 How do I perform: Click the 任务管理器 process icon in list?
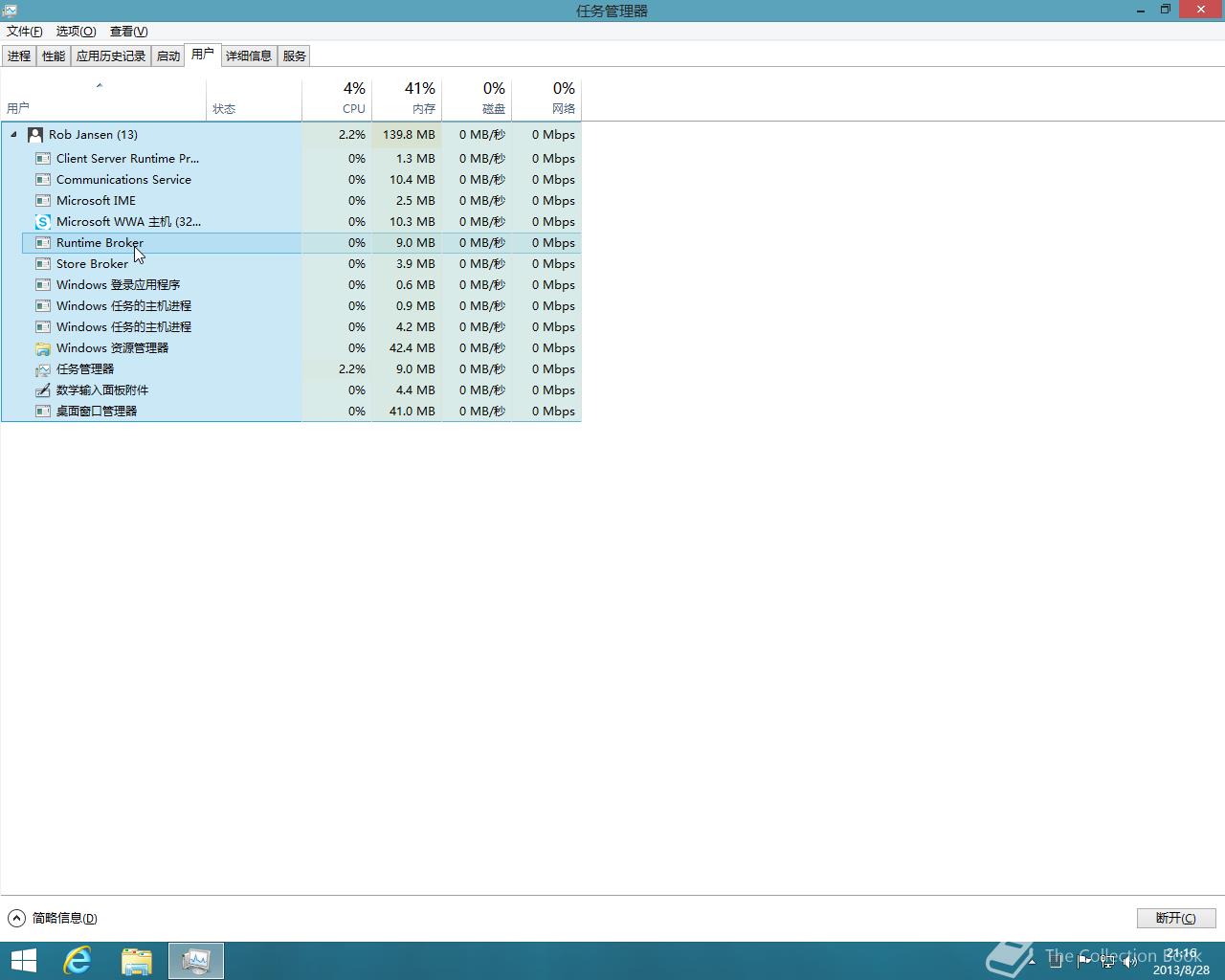click(x=43, y=369)
